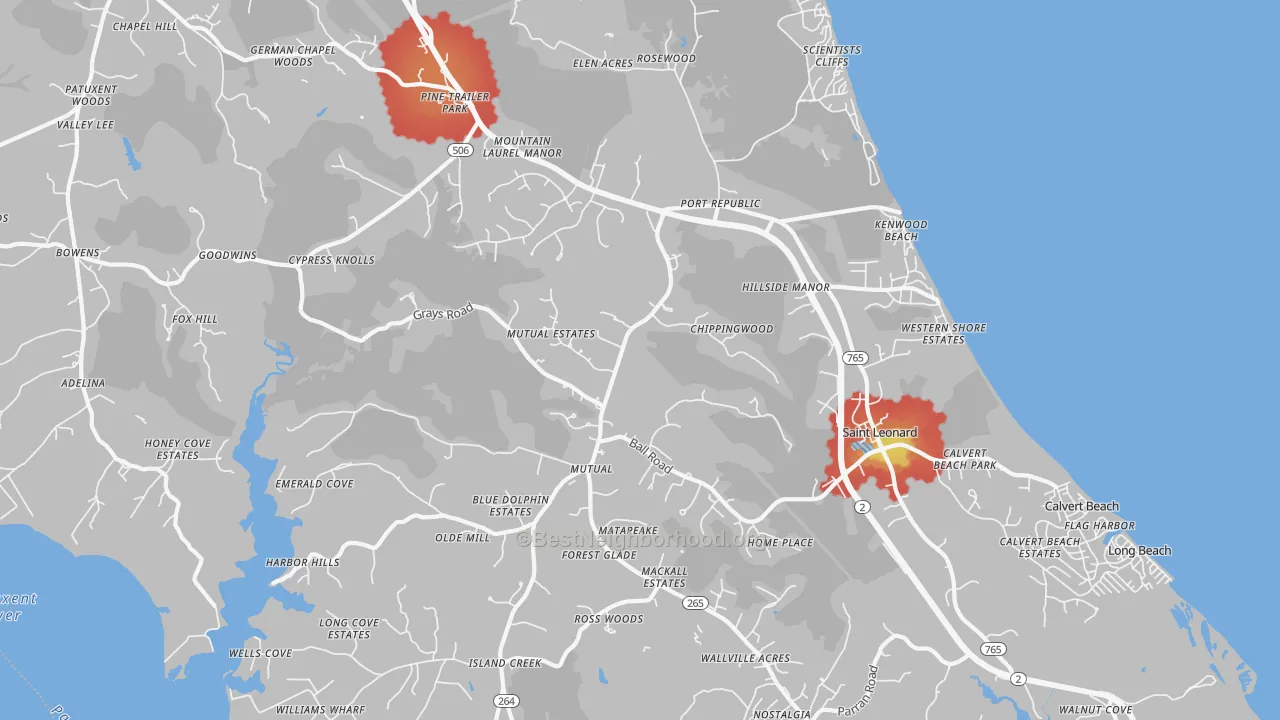Click the Scientists Cliffs label

tap(831, 56)
